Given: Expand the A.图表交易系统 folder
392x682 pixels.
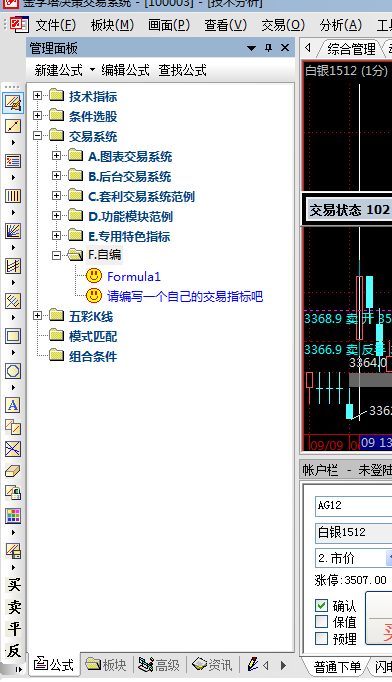Looking at the screenshot, I should [x=57, y=156].
